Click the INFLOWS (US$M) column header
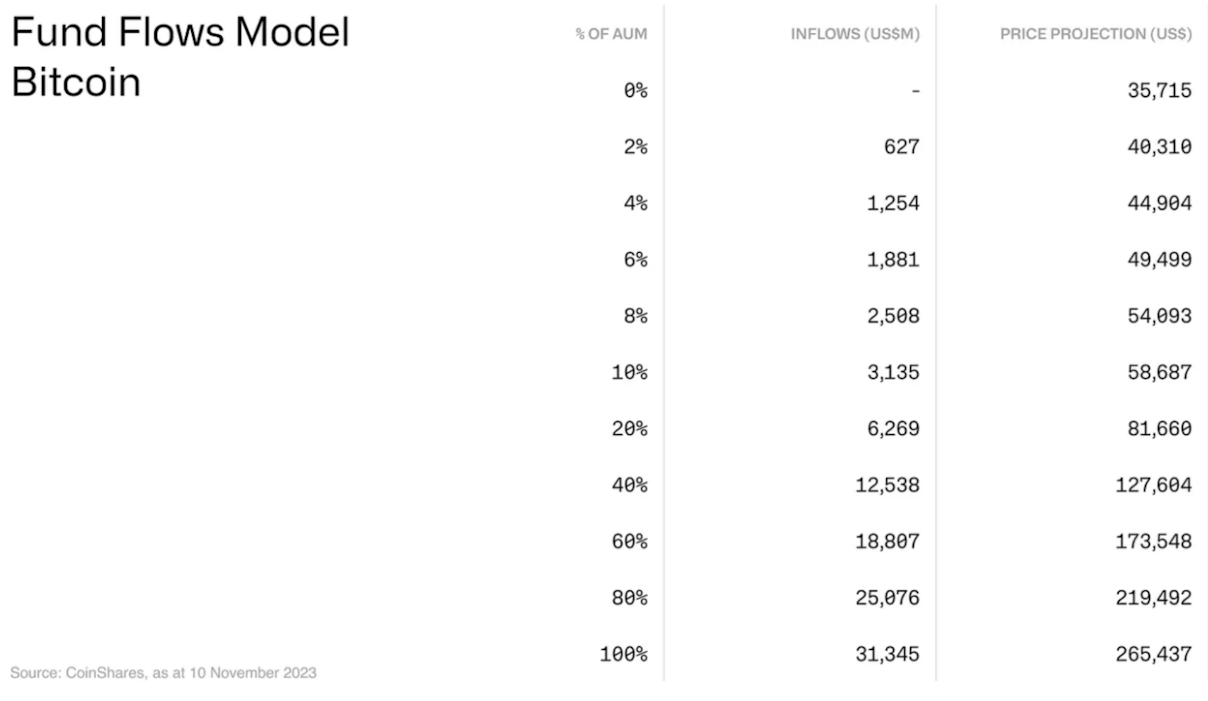 855,34
